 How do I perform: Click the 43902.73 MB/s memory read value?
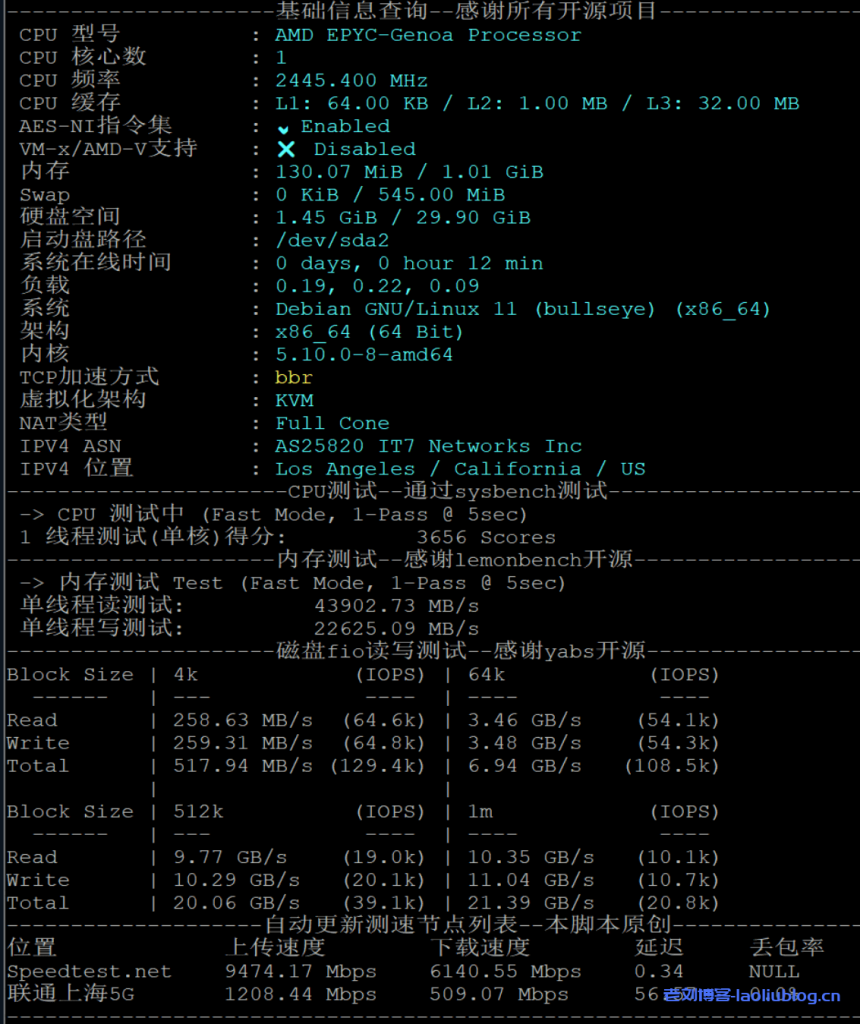tap(396, 606)
